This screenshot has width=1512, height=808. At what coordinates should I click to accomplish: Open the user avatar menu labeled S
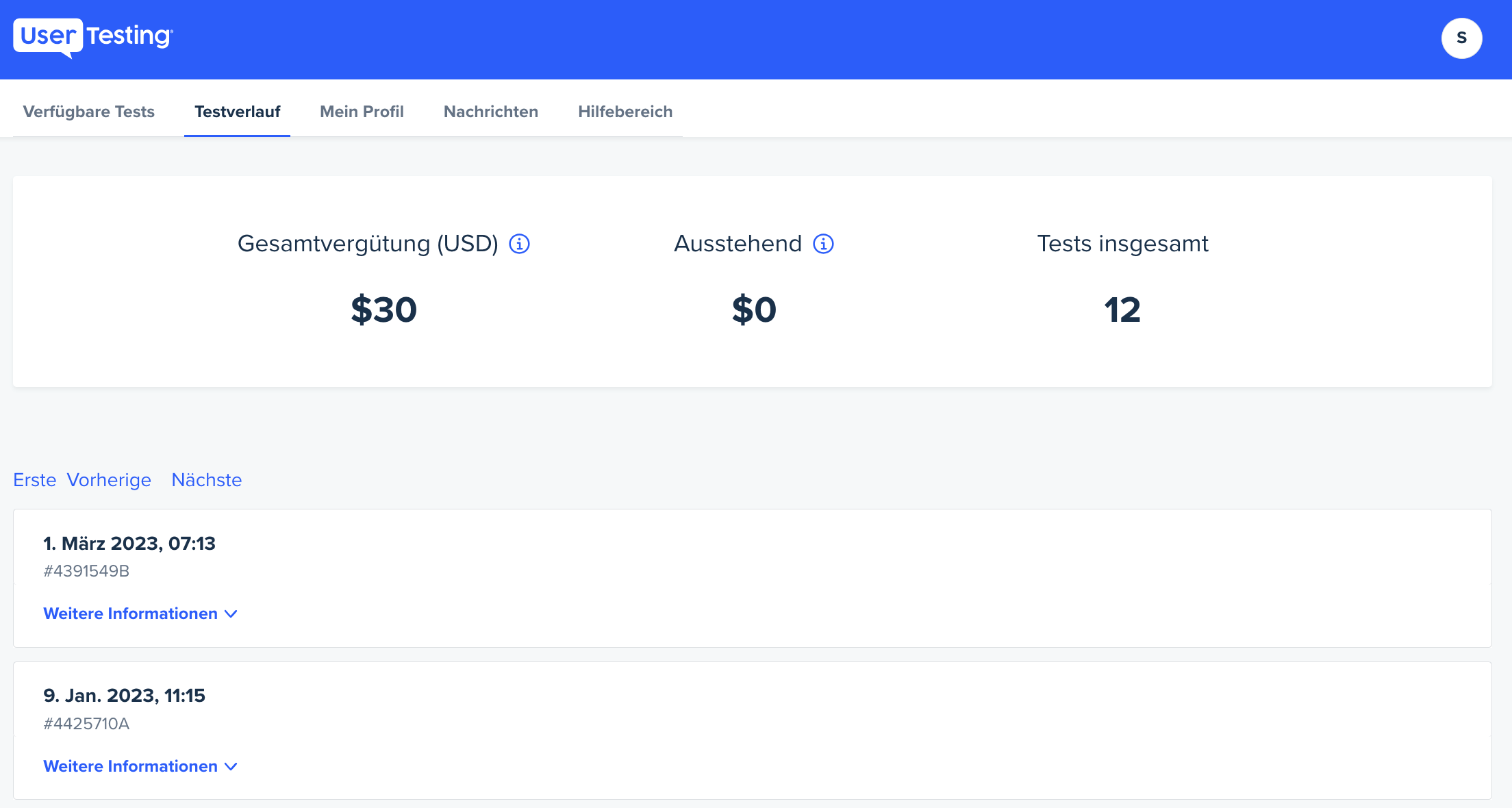click(1461, 38)
